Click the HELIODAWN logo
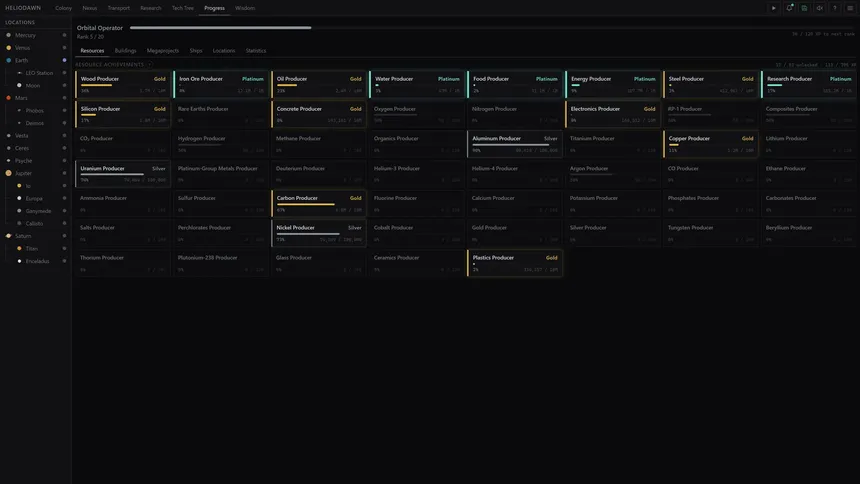This screenshot has width=860, height=484. click(23, 8)
